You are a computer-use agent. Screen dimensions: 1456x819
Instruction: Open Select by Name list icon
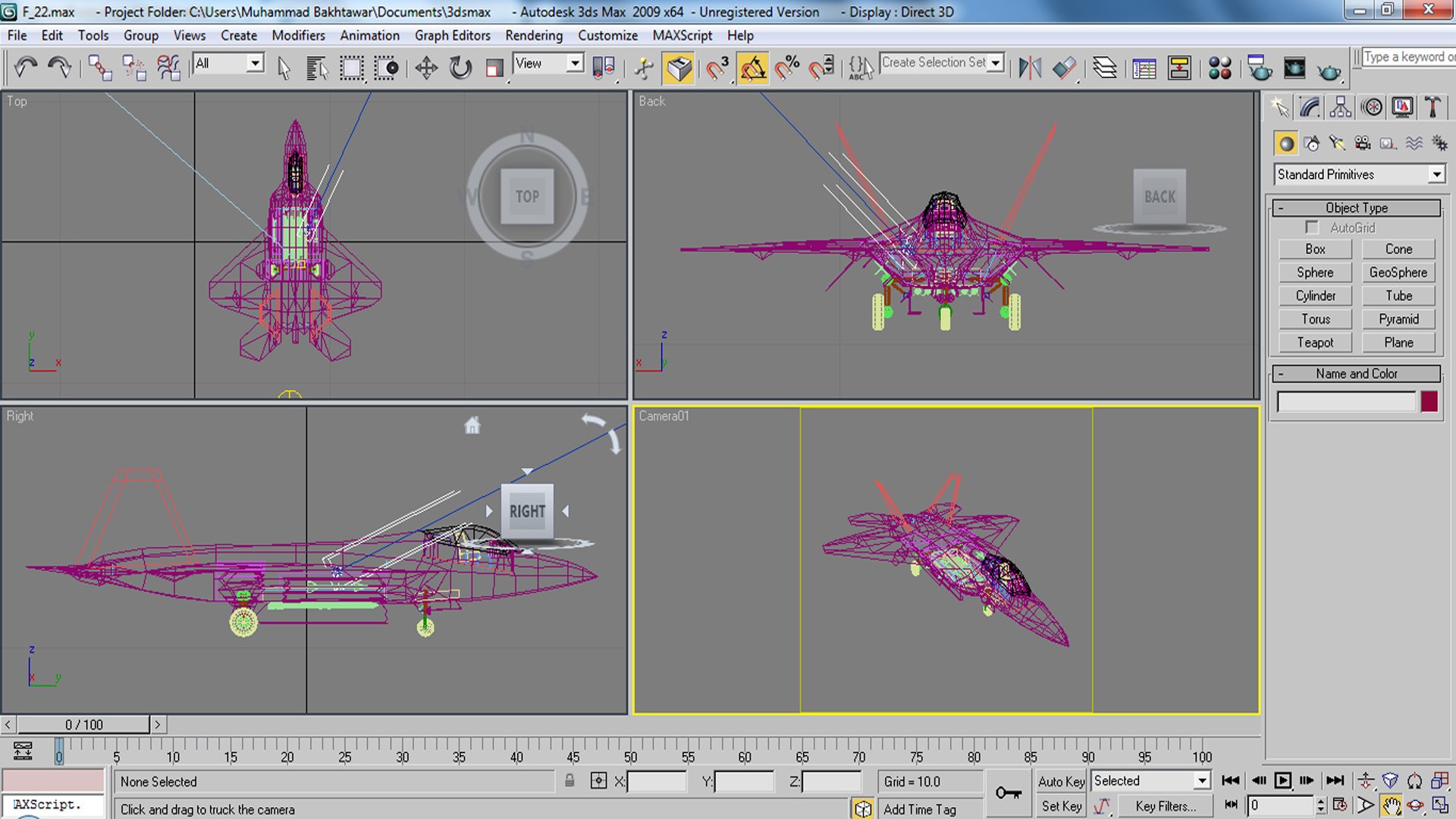(317, 68)
